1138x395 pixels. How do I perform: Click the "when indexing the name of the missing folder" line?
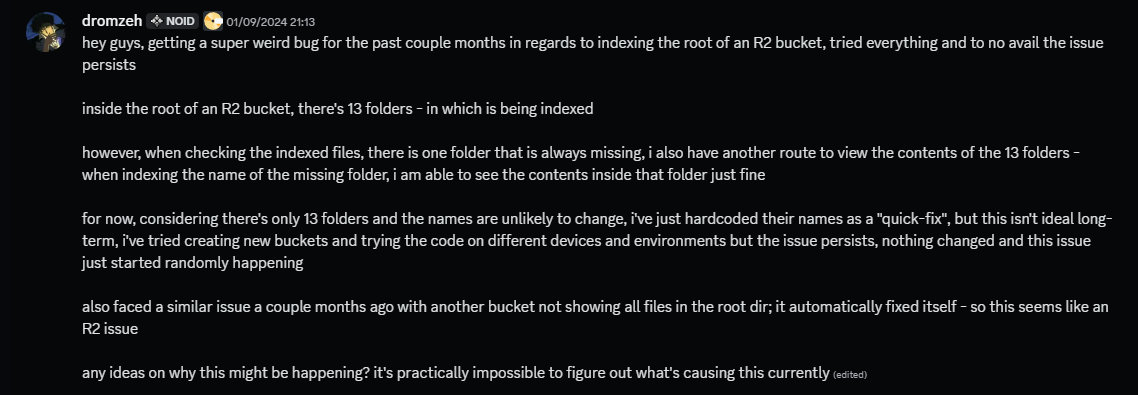[x=423, y=175]
